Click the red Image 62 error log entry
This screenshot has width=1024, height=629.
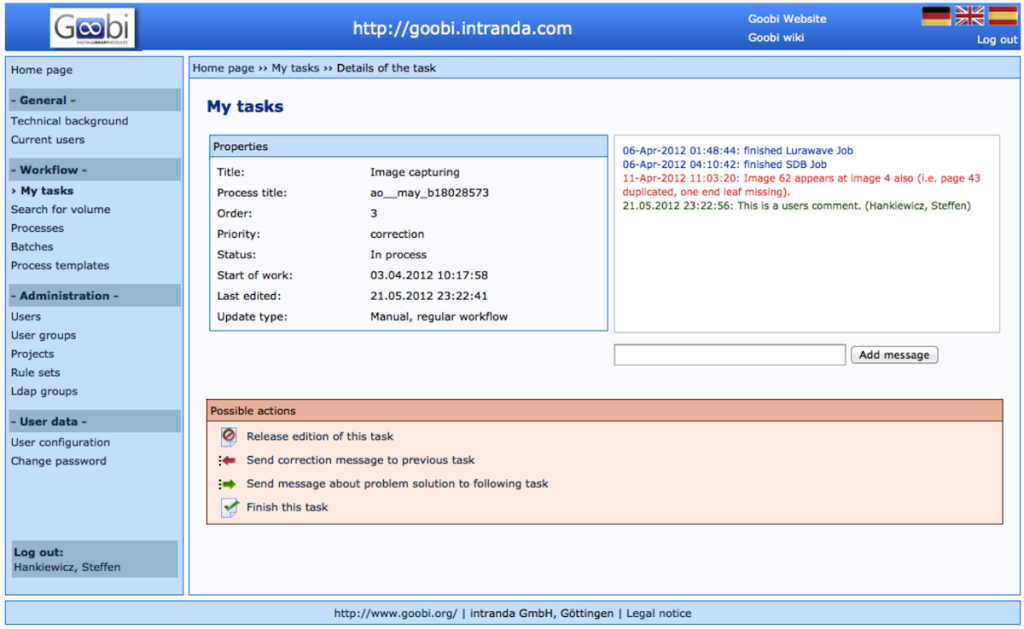tap(801, 185)
